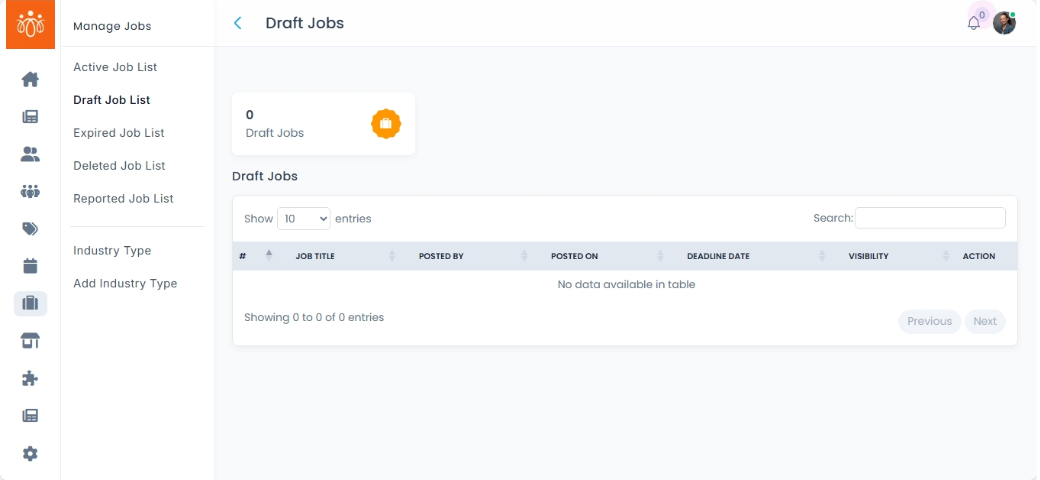
Task: Select Expired Job List menu item
Action: coord(119,133)
